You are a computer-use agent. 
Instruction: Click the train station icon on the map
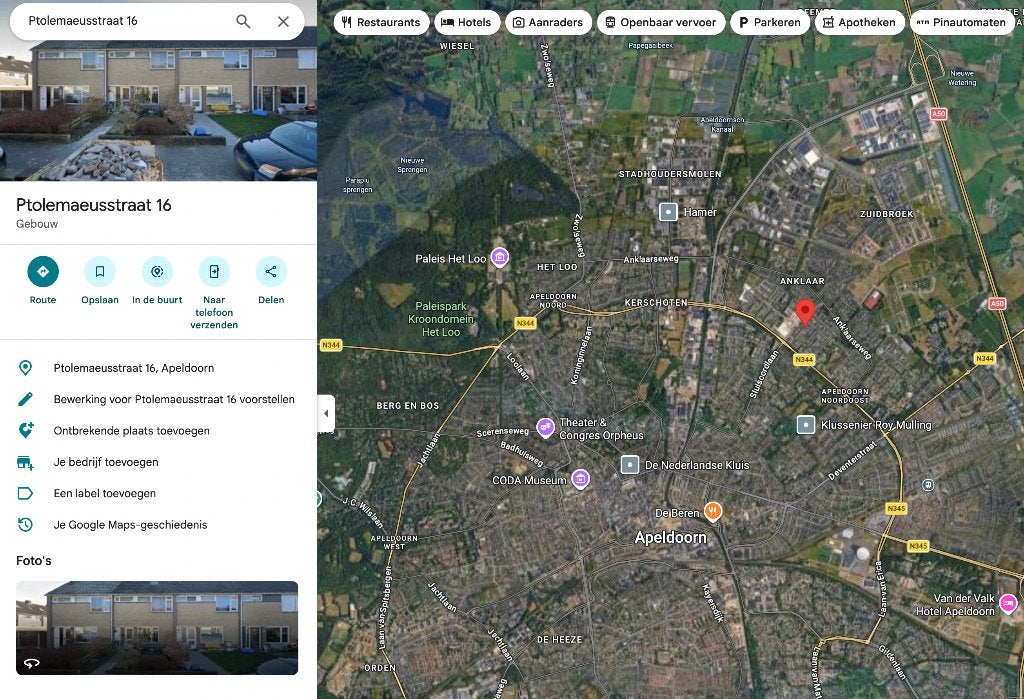[x=928, y=485]
